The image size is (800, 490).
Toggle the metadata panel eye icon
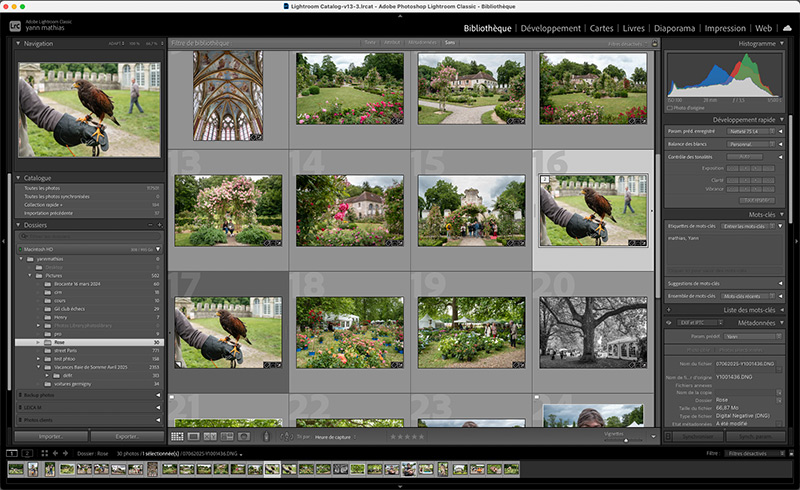coord(669,323)
